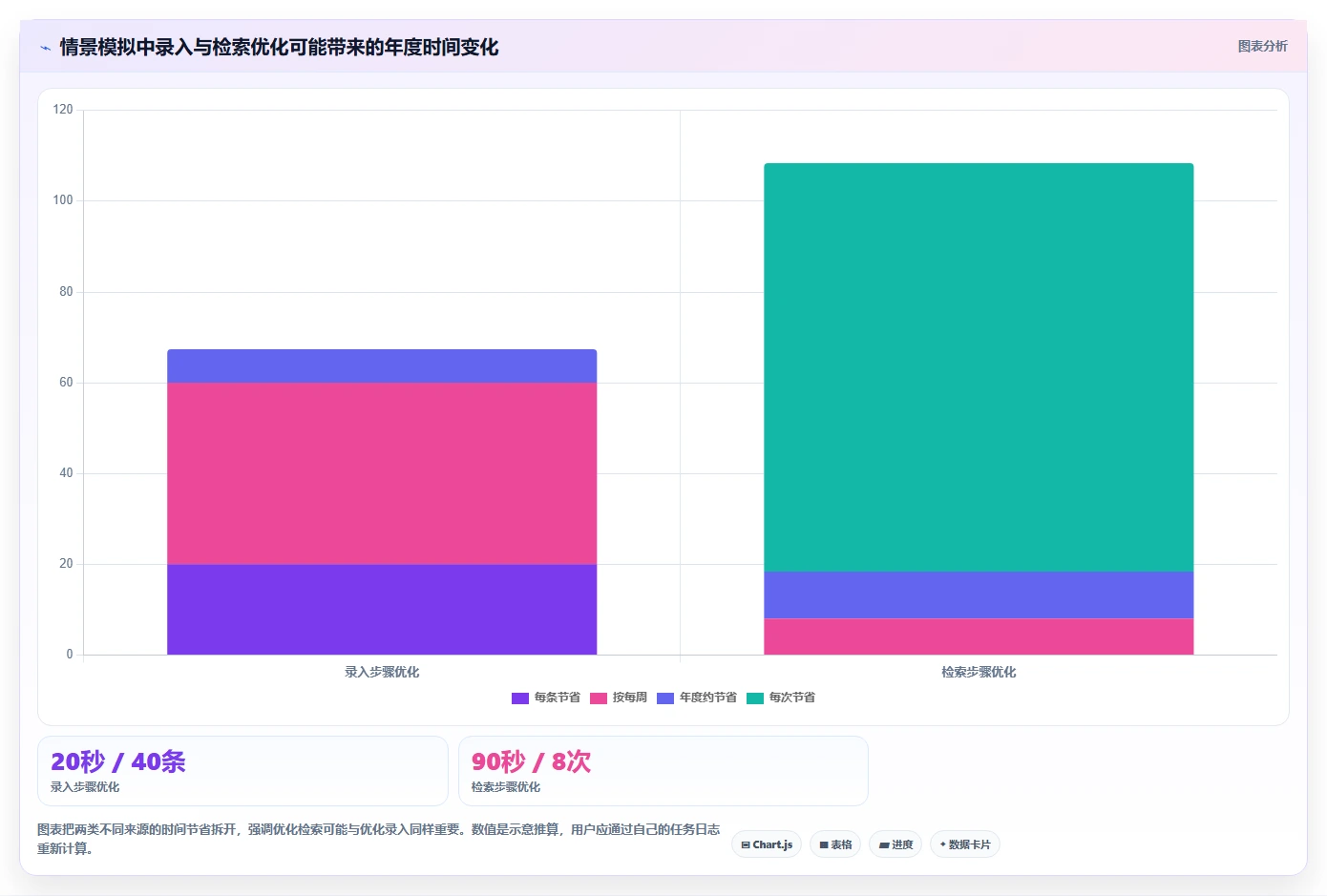1327x896 pixels.
Task: Click the chart title 情景模拟中录入与检索优化
Action: tap(279, 47)
